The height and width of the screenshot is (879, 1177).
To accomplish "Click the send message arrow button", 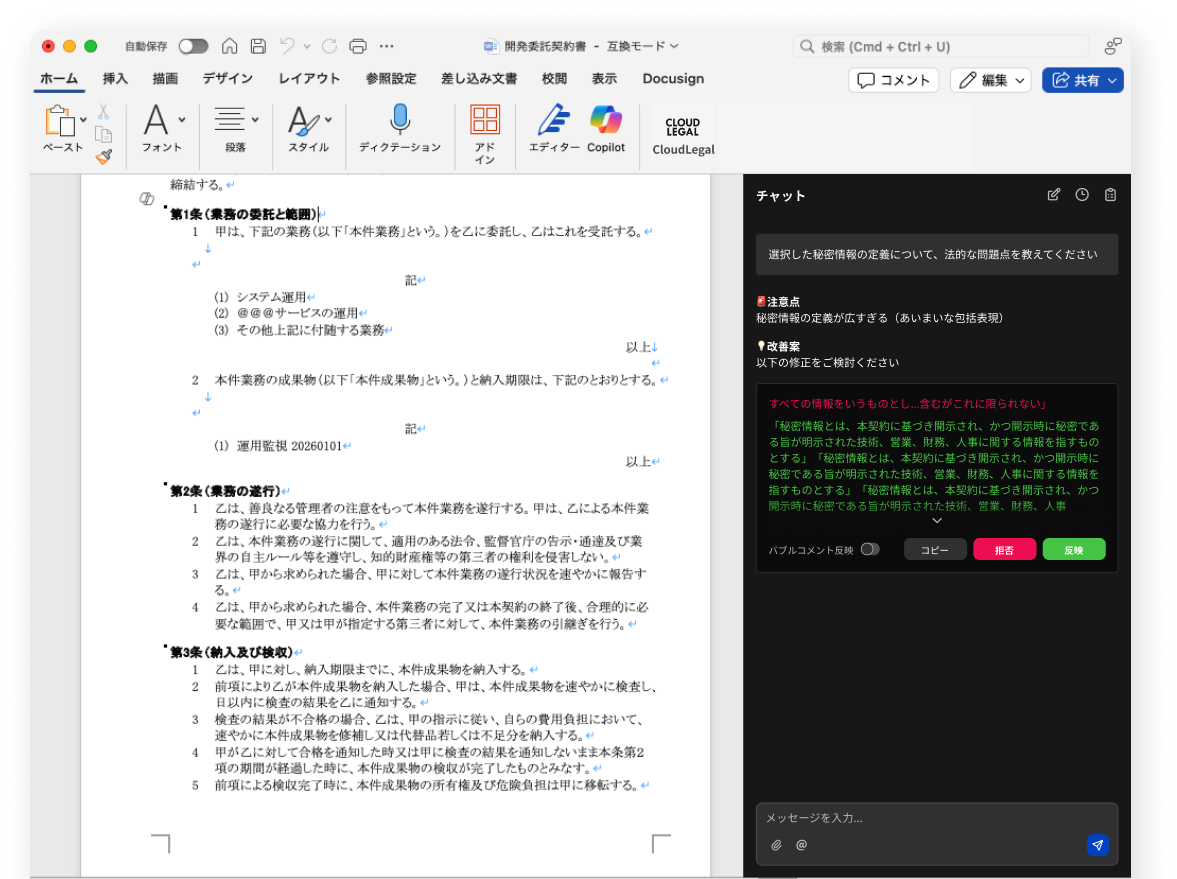I will coord(1097,845).
